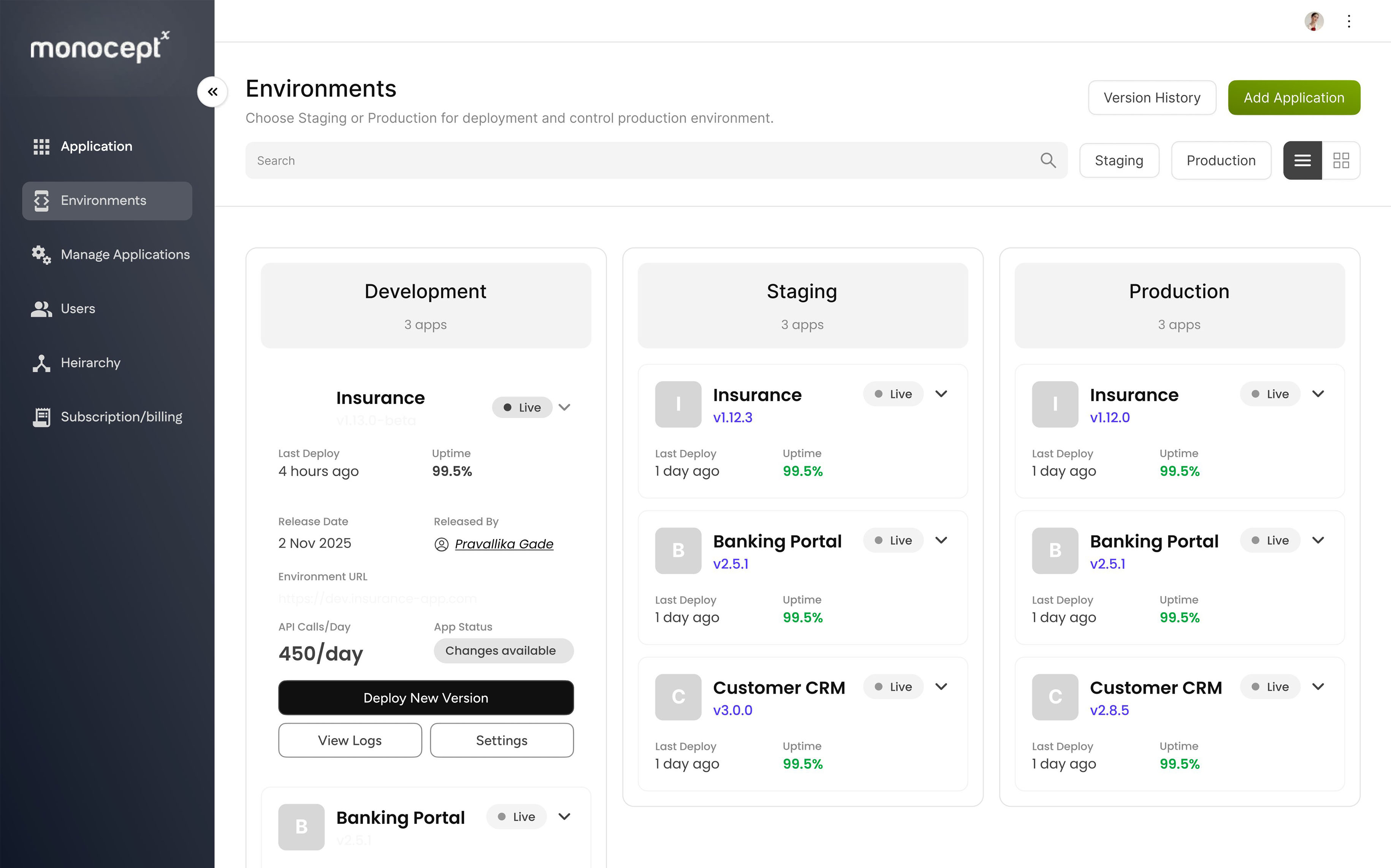Enable the Production filter
Screen dimensions: 1391x868
click(1220, 160)
